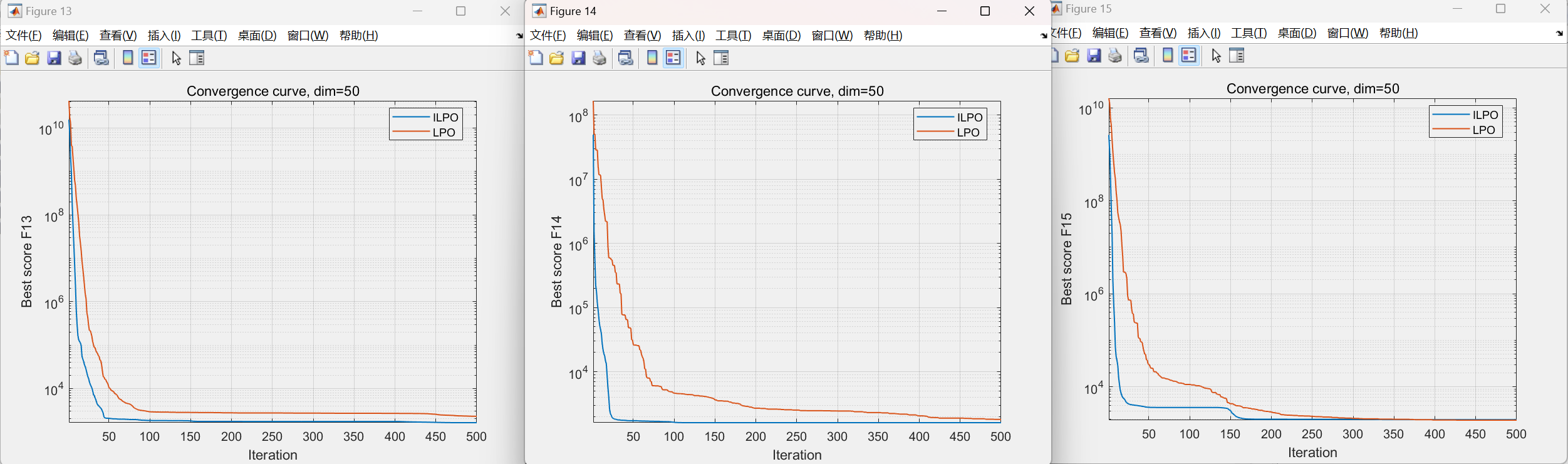Viewport: 1568px width, 464px height.
Task: Click Link Plot icon in Figure 15 toolbar
Action: (1141, 55)
